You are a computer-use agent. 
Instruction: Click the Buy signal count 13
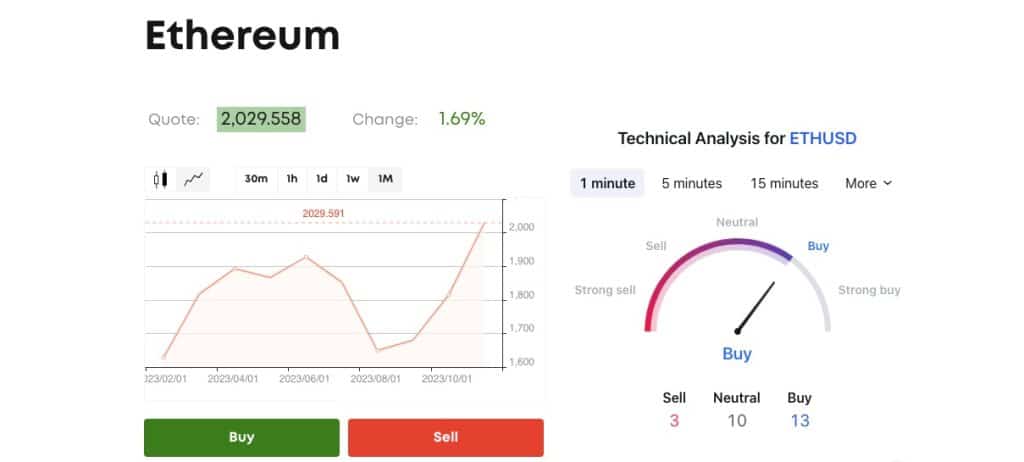[800, 420]
